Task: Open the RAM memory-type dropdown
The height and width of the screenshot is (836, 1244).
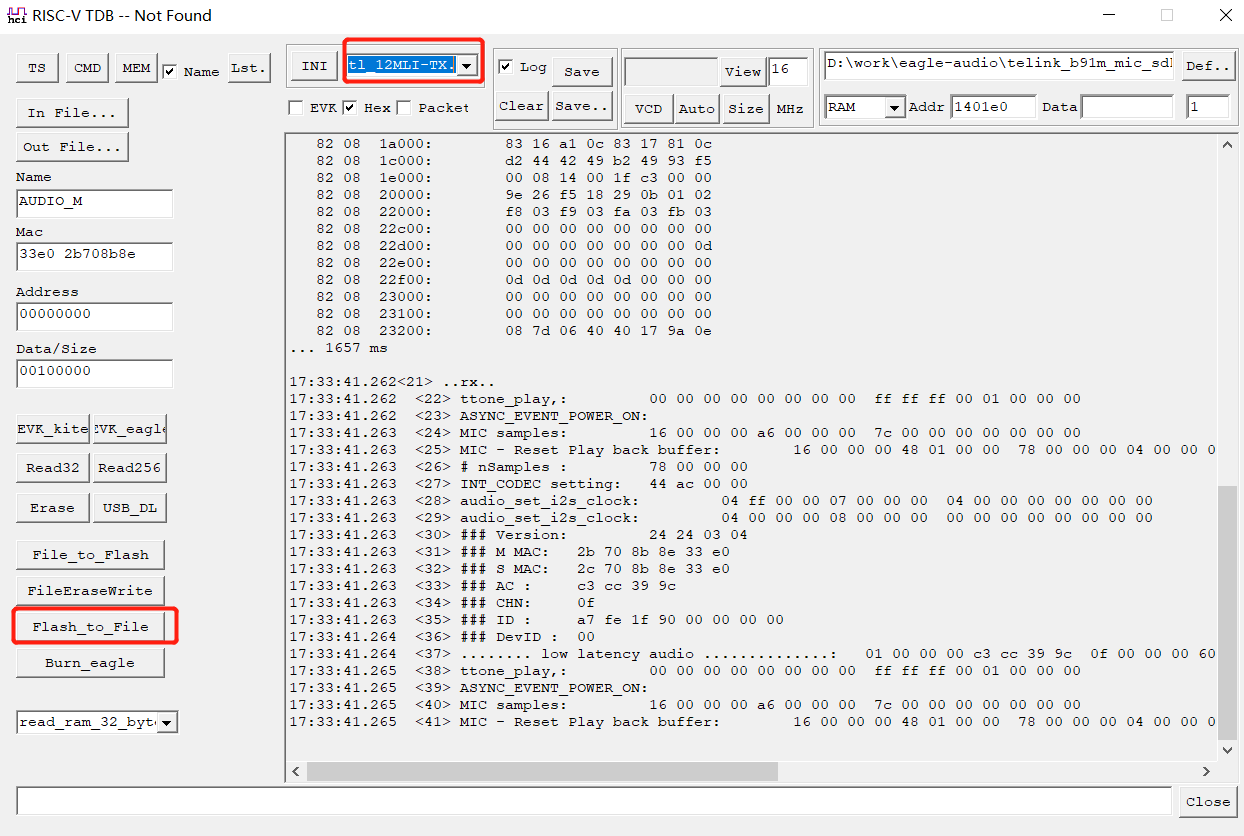Action: tap(894, 106)
